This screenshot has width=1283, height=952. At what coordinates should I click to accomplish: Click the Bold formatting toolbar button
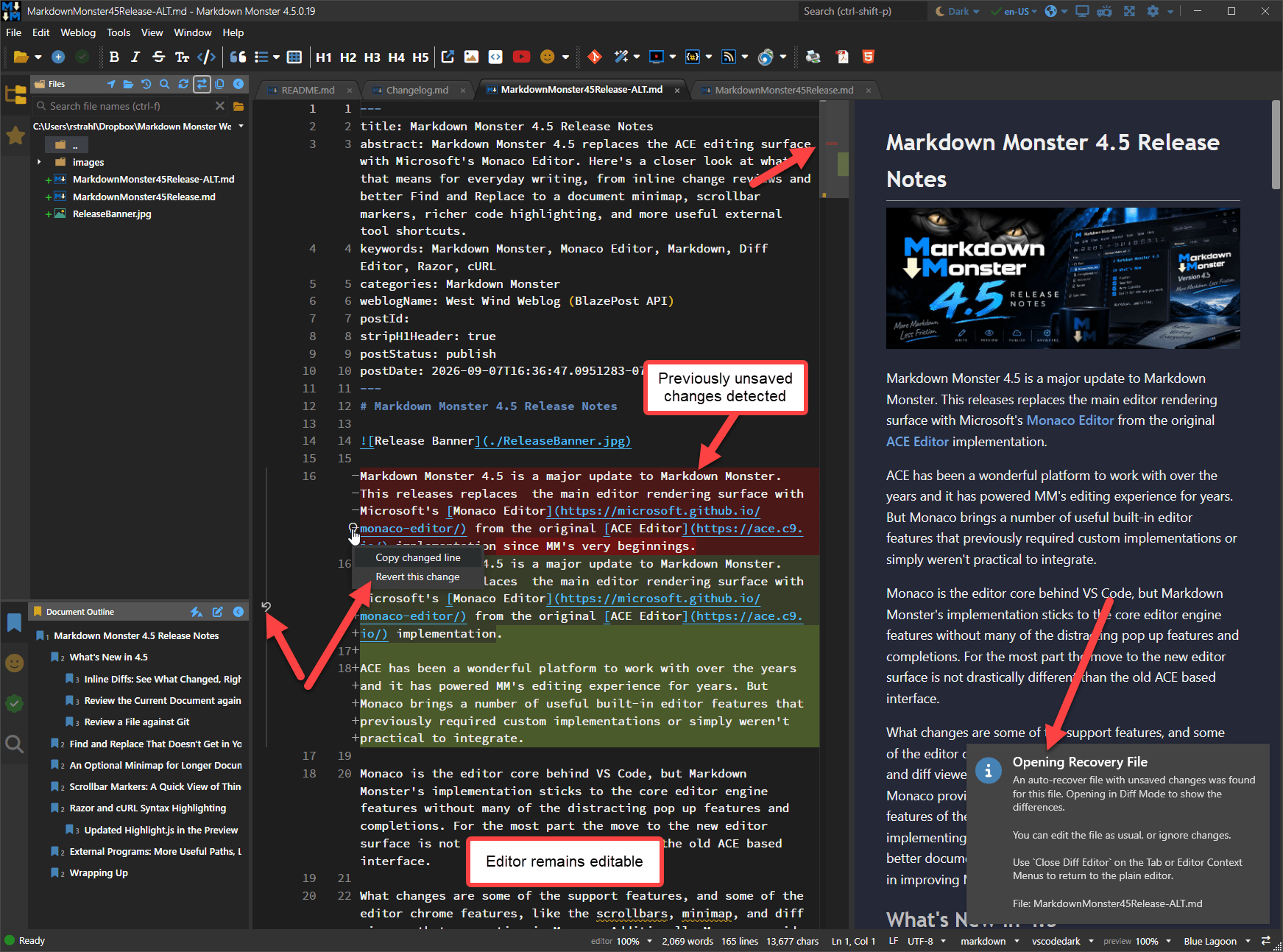coord(114,57)
